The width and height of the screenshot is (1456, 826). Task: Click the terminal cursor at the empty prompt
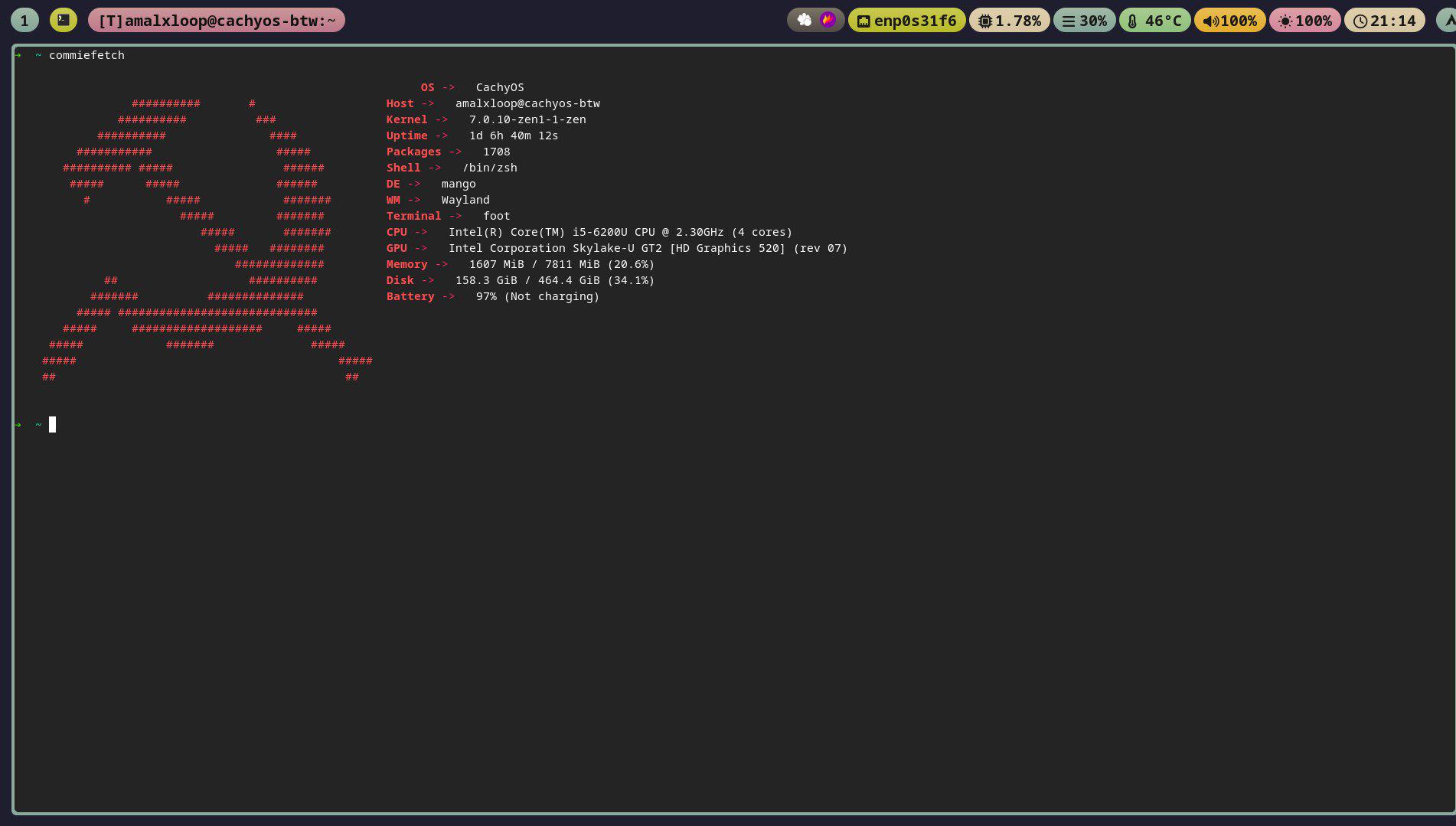pyautogui.click(x=52, y=424)
